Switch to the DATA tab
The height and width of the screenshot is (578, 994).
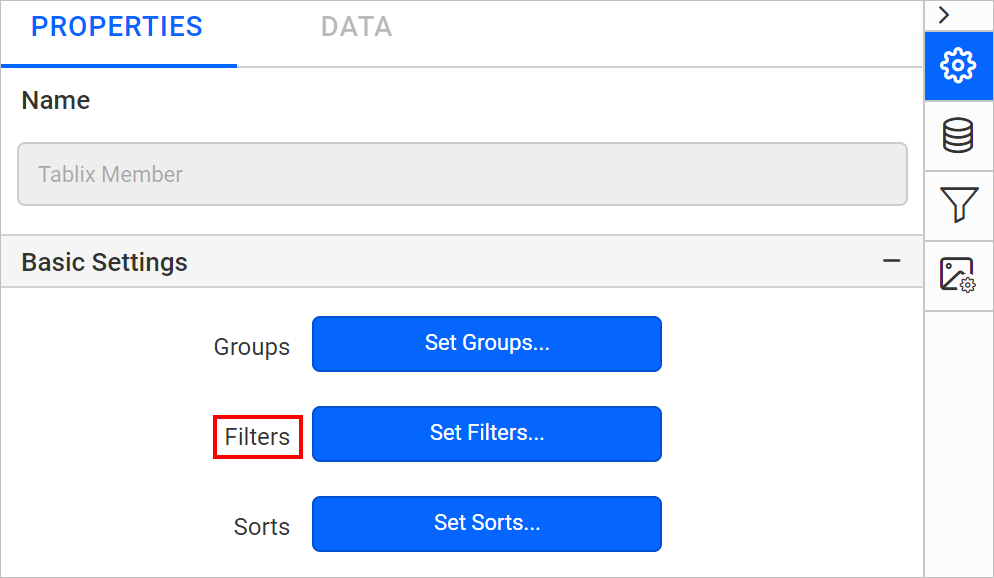(356, 27)
